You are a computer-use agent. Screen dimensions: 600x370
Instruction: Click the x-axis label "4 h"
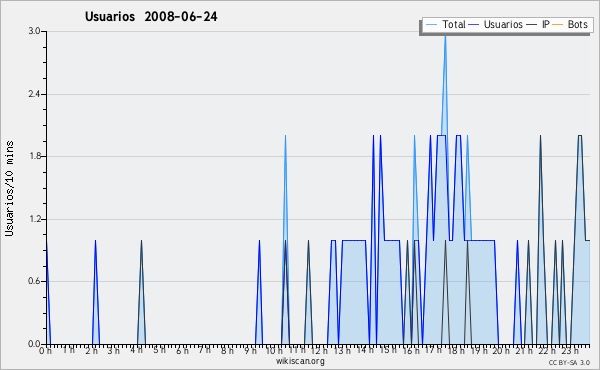(x=137, y=350)
